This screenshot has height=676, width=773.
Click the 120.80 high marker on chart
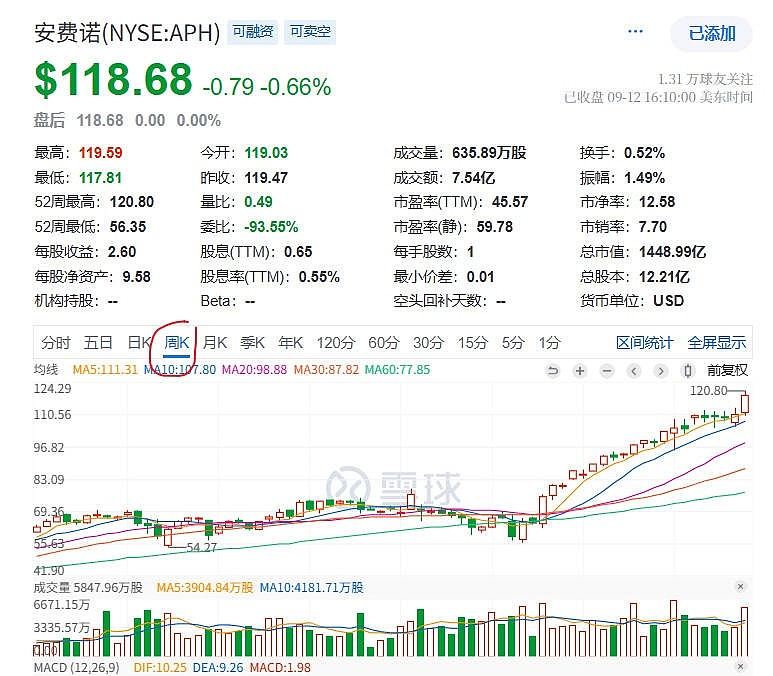708,391
